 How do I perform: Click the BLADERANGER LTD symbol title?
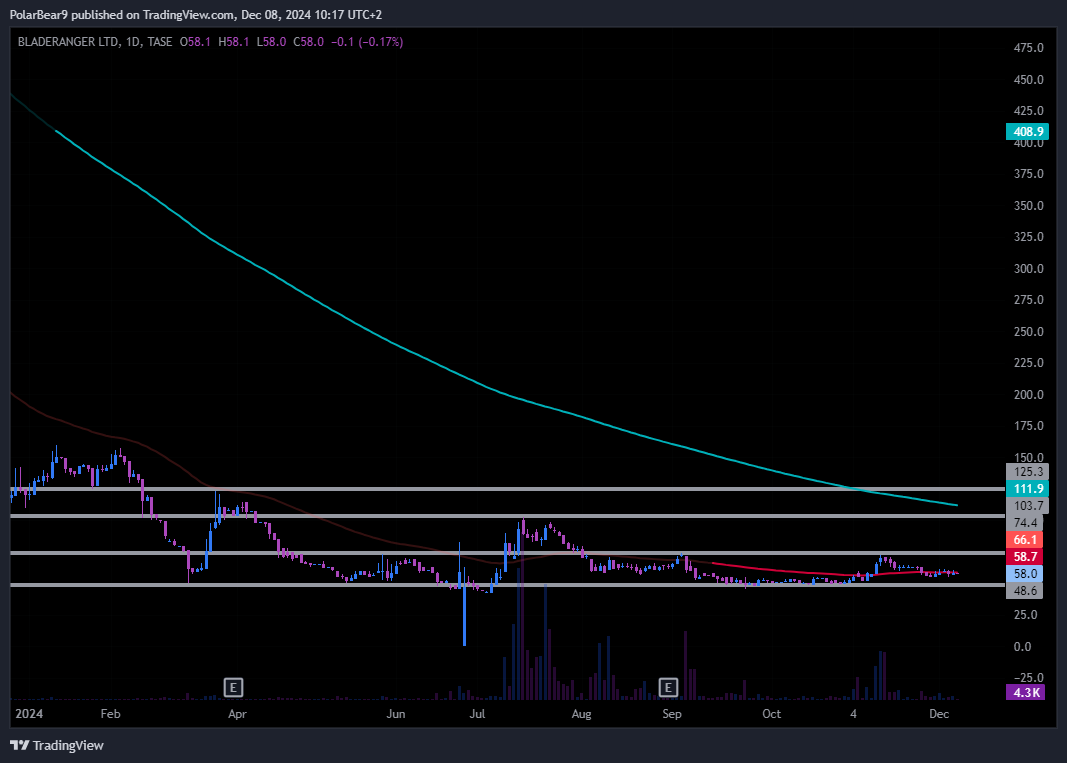click(68, 42)
